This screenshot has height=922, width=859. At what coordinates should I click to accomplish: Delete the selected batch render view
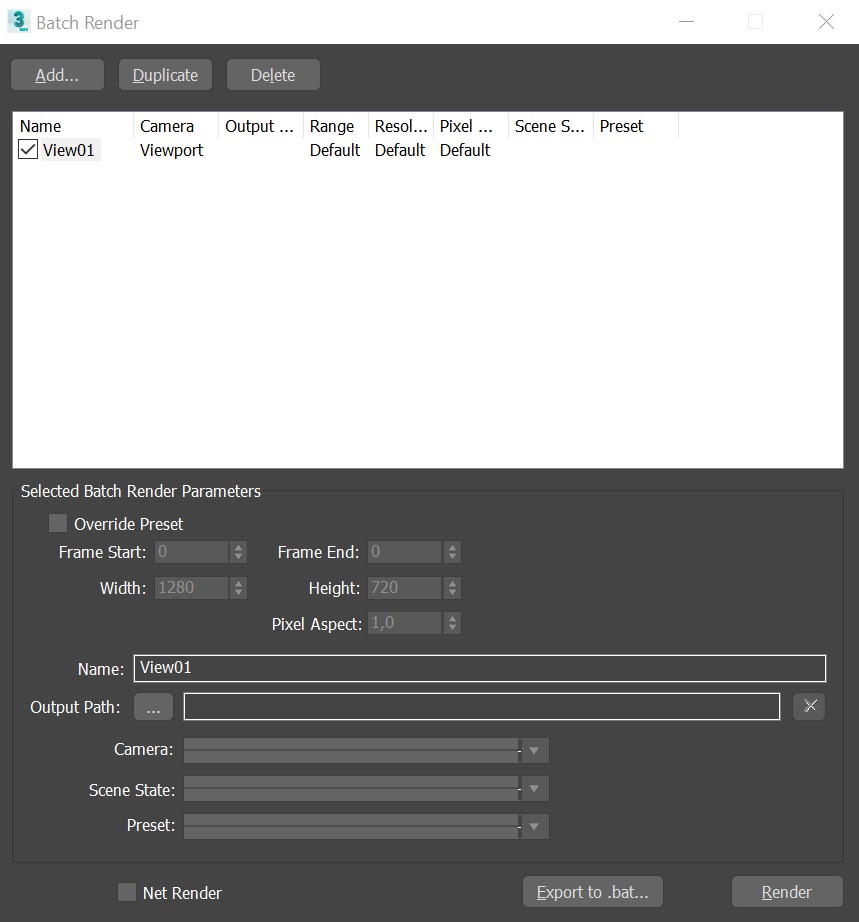coord(273,75)
